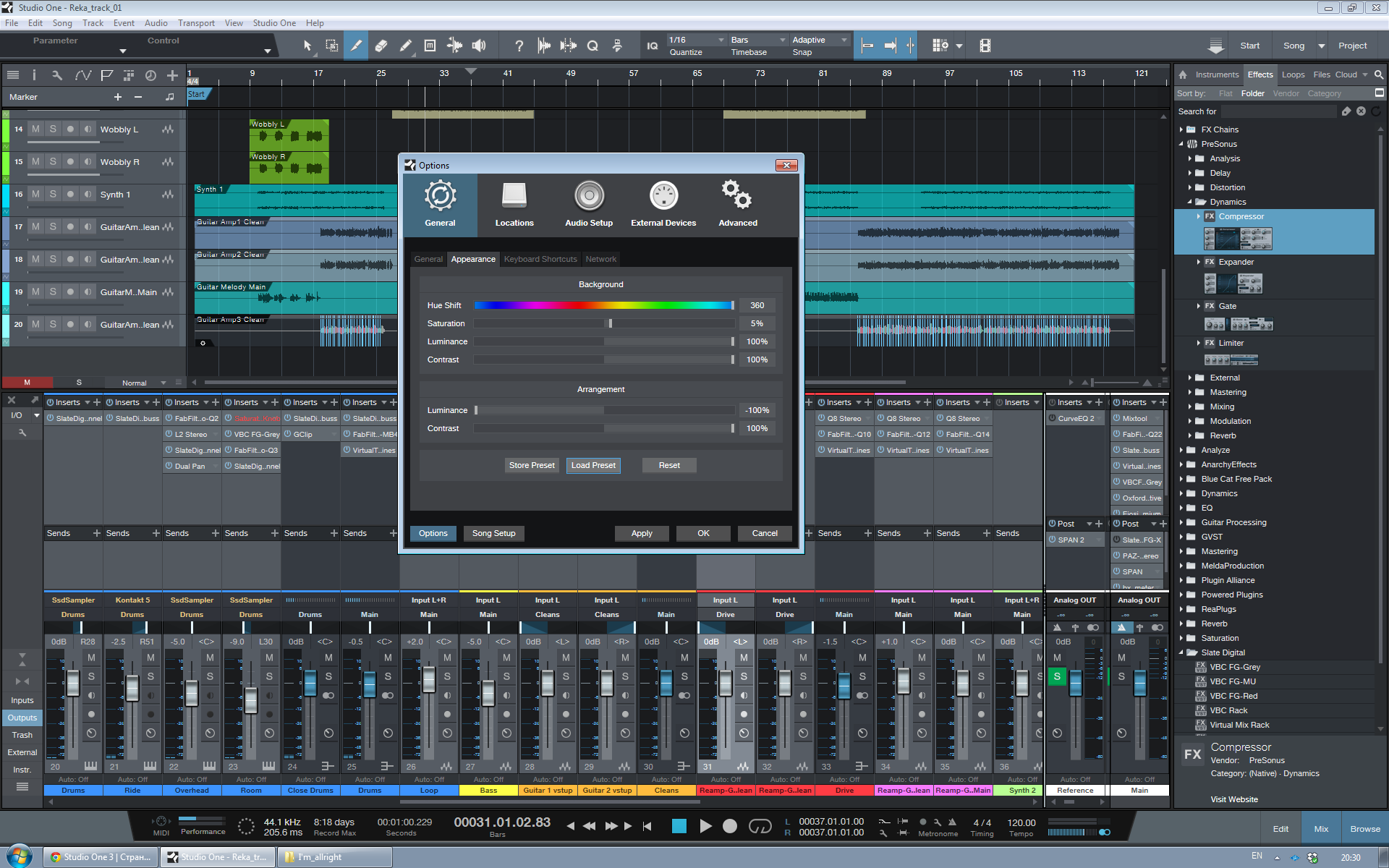Open the Transport menu
The width and height of the screenshot is (1389, 868).
[196, 23]
